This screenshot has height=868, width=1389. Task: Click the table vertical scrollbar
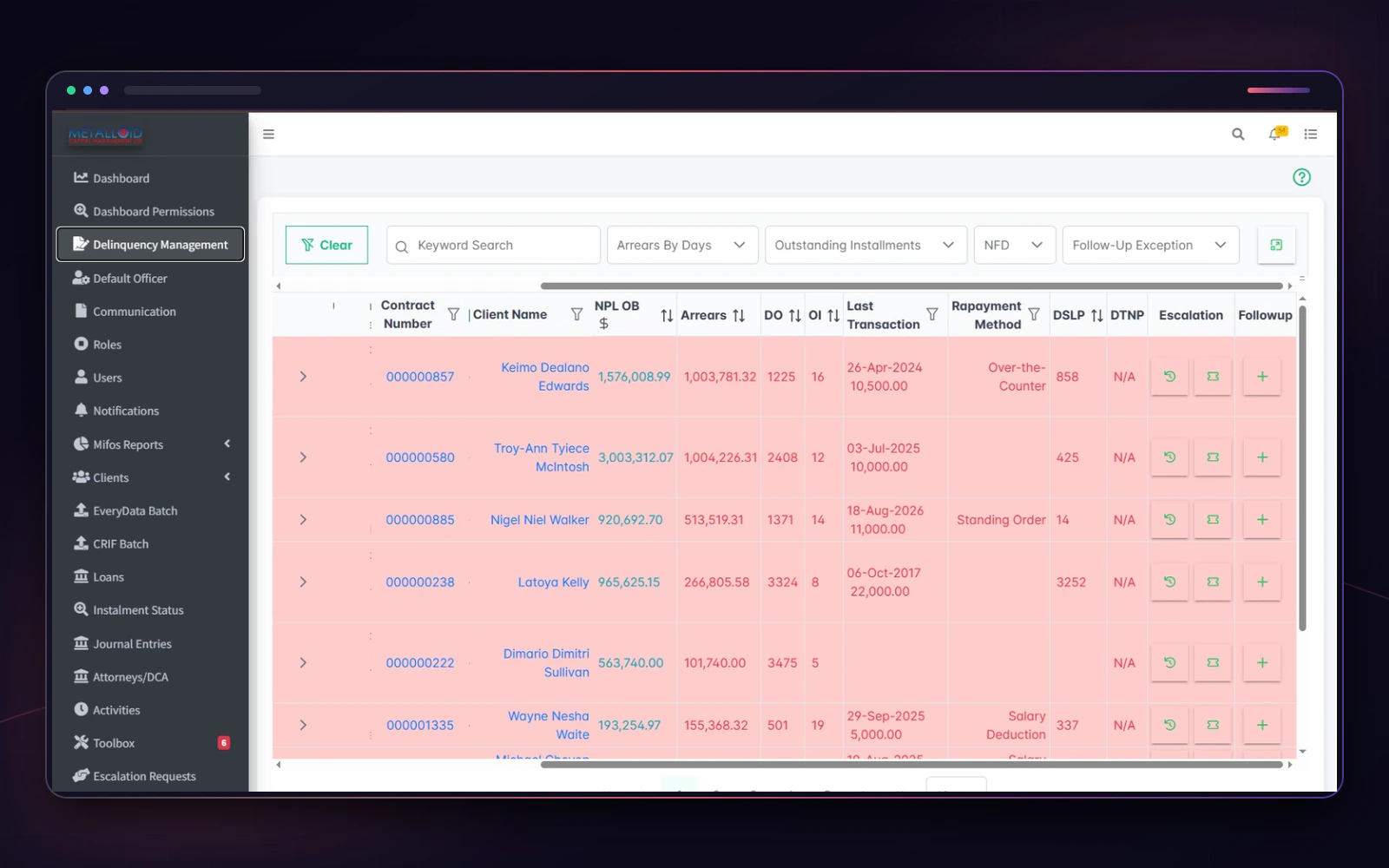pos(1302,469)
